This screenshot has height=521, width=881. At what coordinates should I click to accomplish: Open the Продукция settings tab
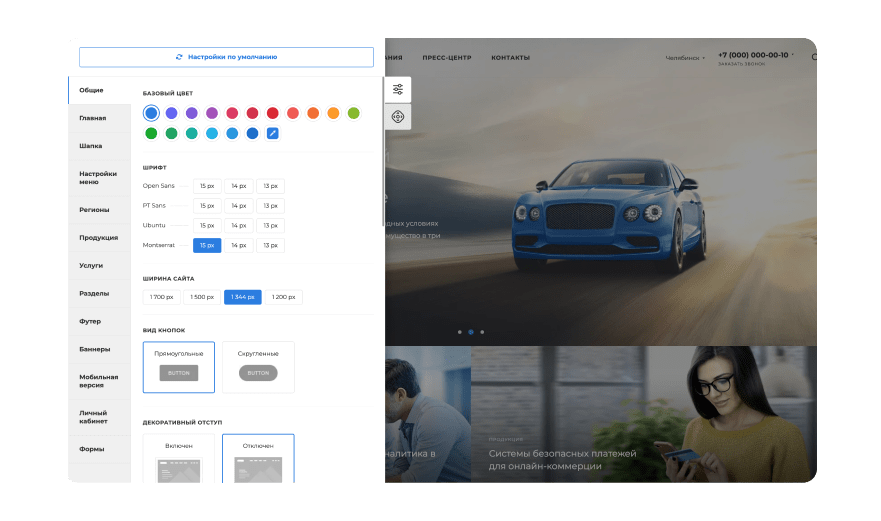[99, 238]
